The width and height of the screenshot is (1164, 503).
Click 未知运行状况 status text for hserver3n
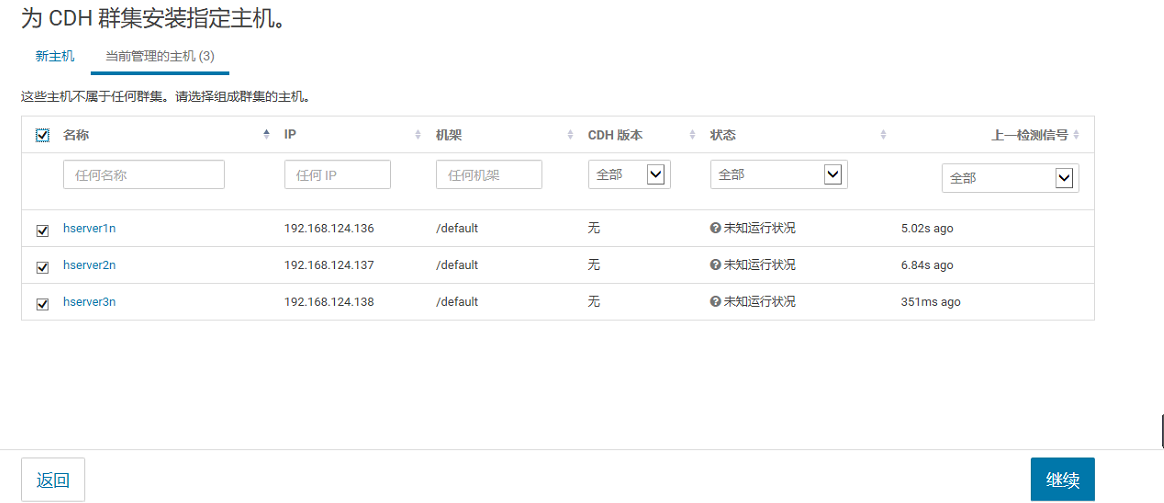759,302
